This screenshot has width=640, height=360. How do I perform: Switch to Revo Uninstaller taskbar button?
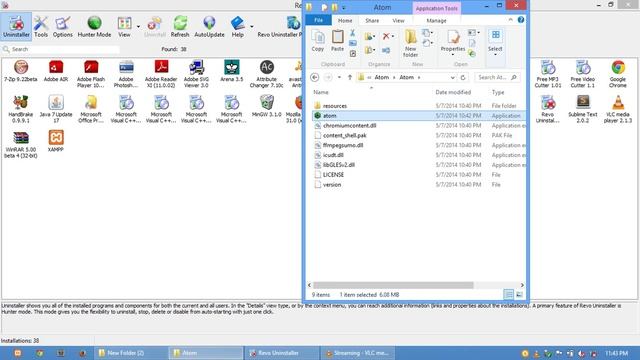(282, 353)
